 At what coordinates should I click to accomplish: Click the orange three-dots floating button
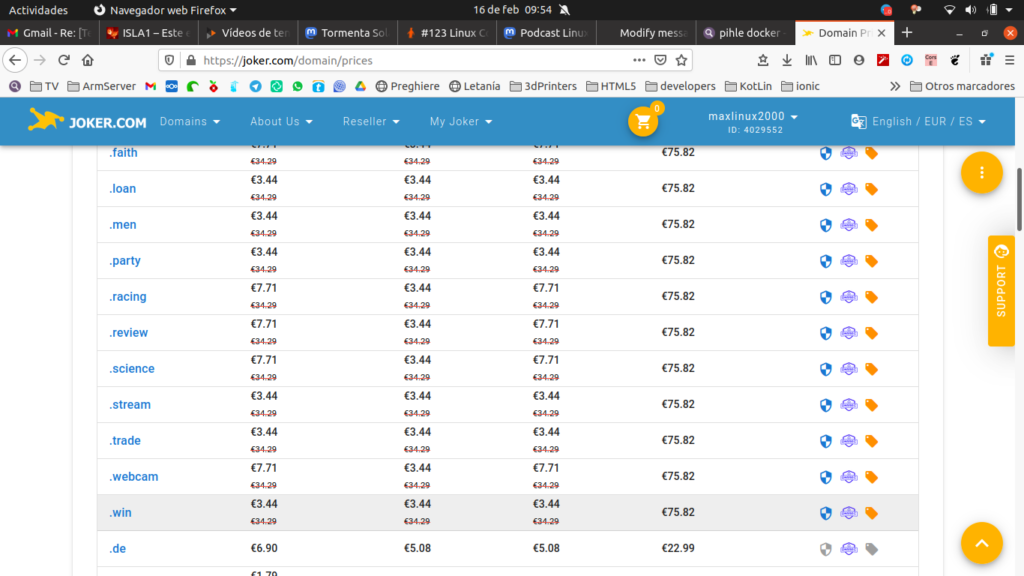[982, 172]
